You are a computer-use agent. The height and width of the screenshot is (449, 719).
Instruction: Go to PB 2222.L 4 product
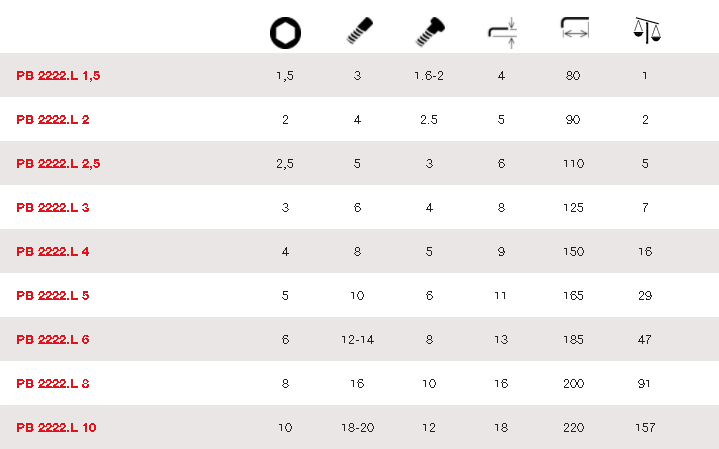click(53, 252)
